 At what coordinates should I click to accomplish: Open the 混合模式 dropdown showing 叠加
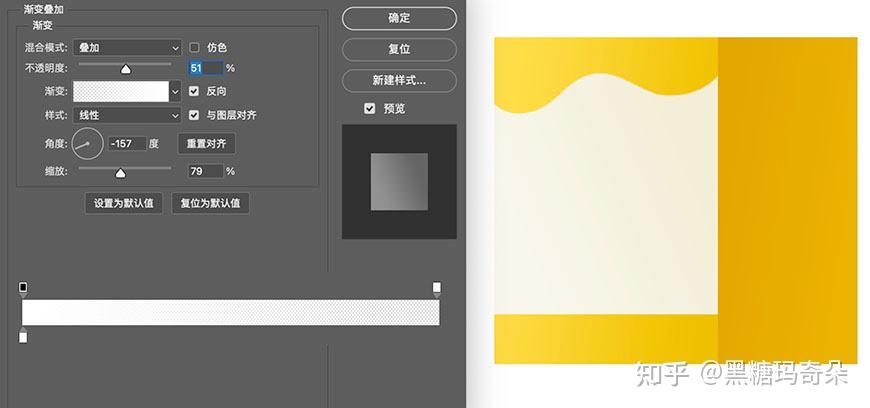click(x=127, y=48)
